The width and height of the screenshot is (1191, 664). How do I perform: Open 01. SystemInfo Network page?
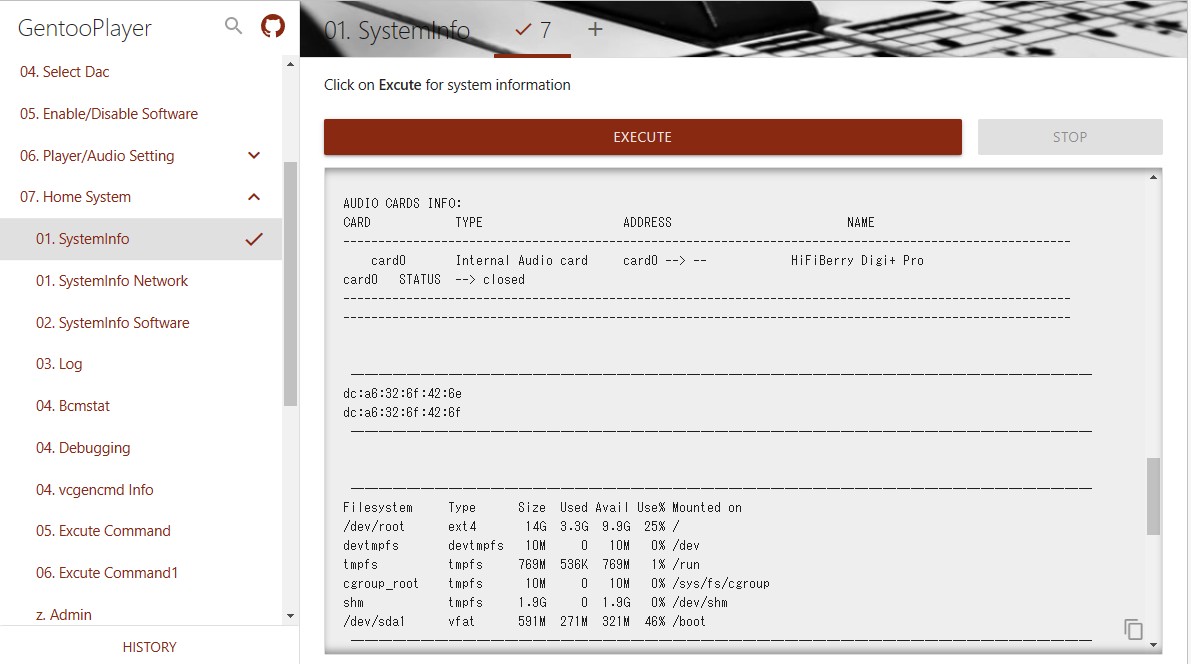pos(112,281)
